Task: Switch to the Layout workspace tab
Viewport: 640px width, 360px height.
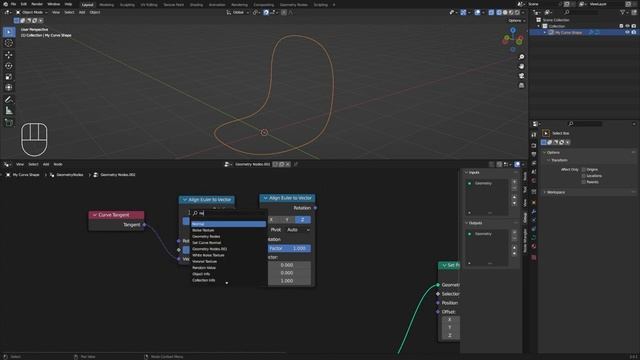Action: tap(87, 4)
